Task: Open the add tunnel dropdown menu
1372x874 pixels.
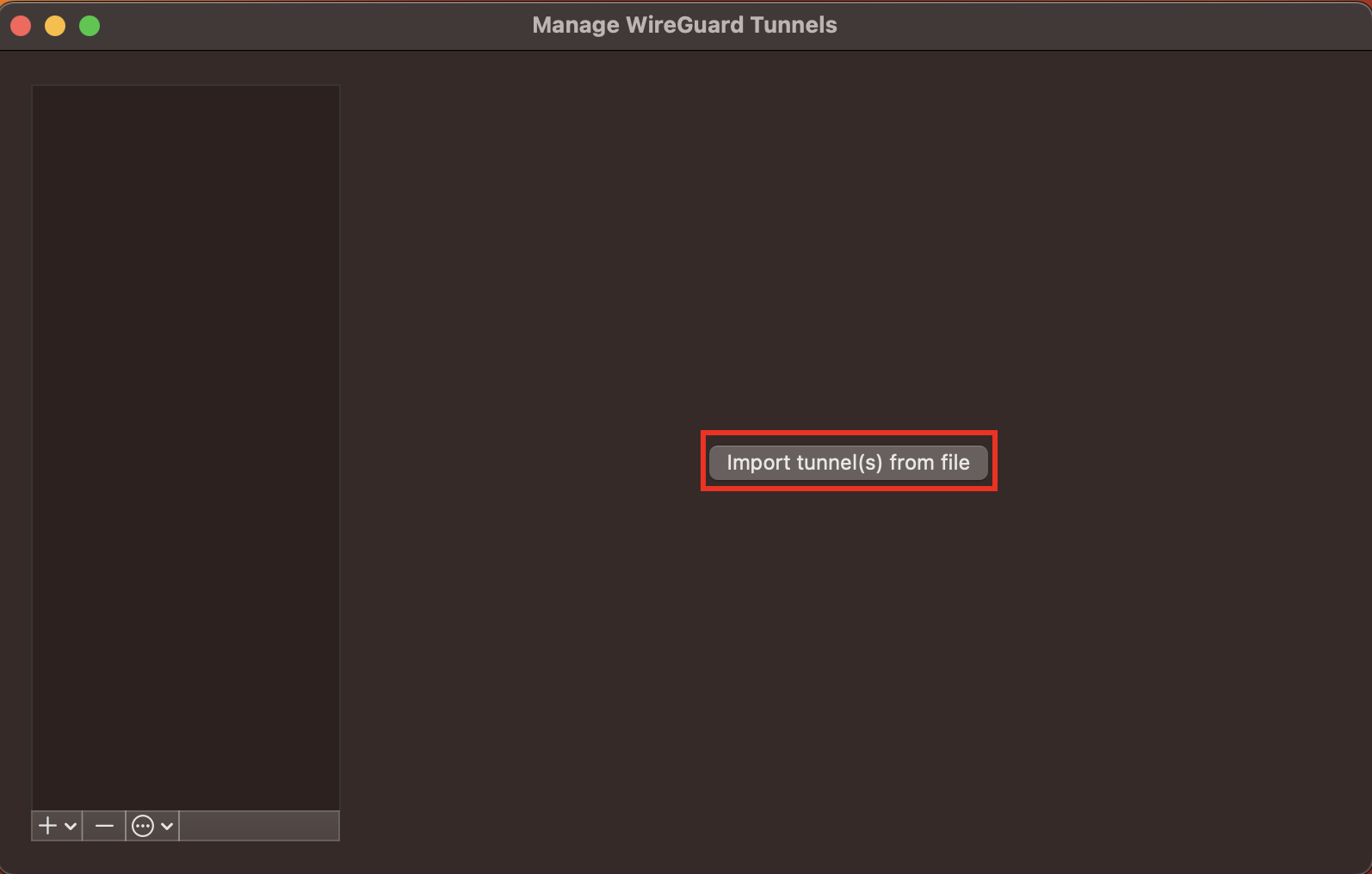Action: [x=57, y=826]
